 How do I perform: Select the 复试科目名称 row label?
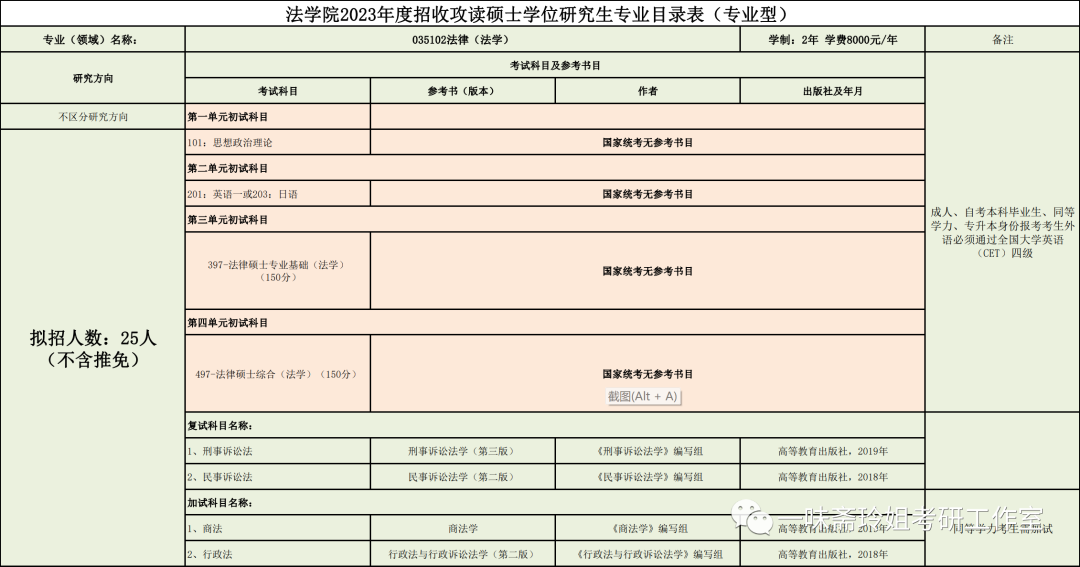click(x=220, y=426)
